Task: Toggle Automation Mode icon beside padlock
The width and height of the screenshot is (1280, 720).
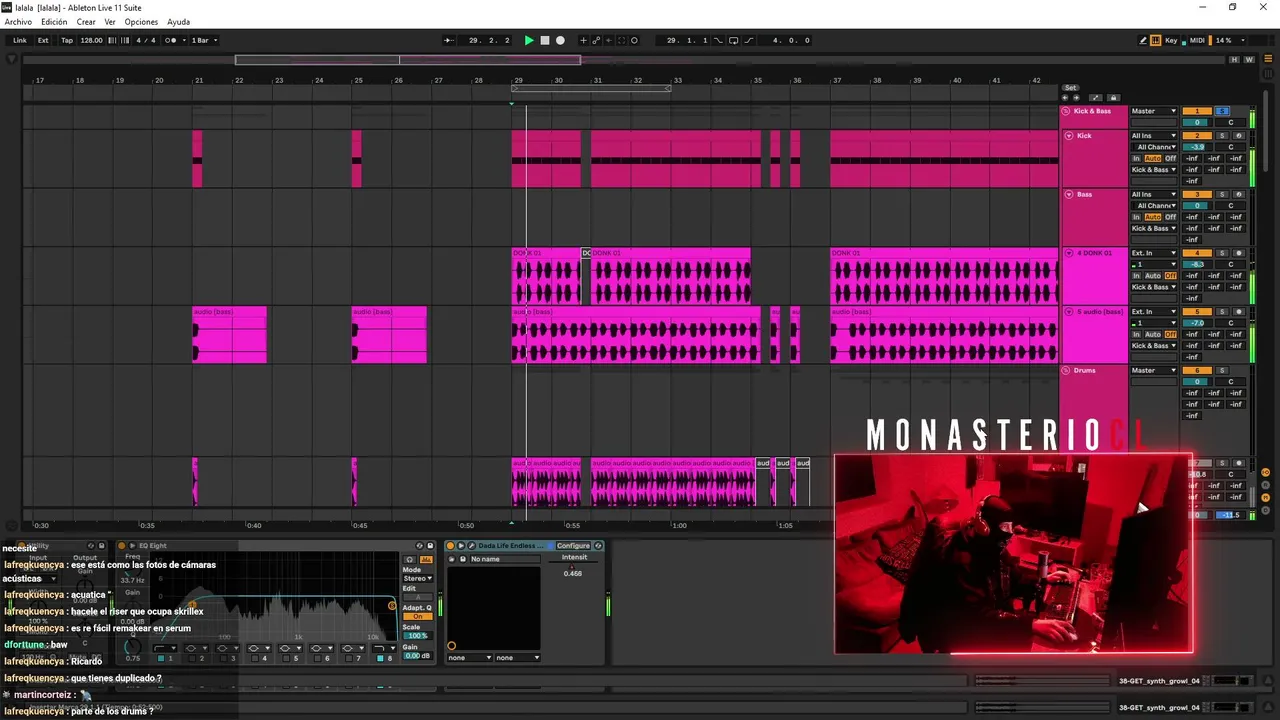Action: click(x=1096, y=98)
